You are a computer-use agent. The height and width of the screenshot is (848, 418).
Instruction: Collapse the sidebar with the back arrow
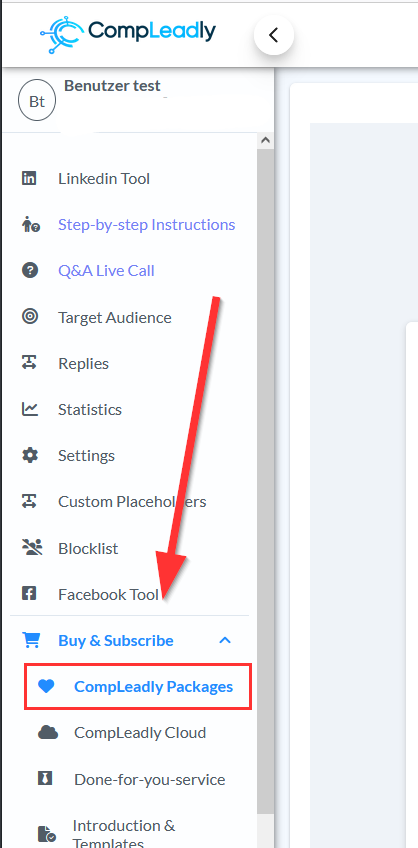pyautogui.click(x=274, y=35)
